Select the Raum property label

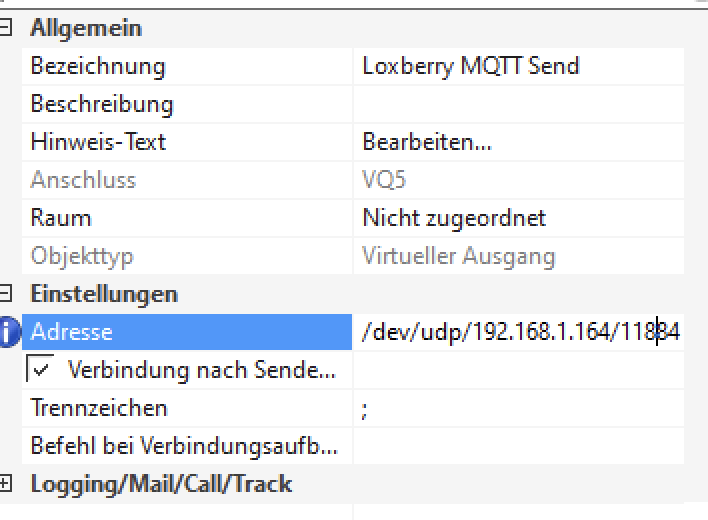tap(61, 218)
